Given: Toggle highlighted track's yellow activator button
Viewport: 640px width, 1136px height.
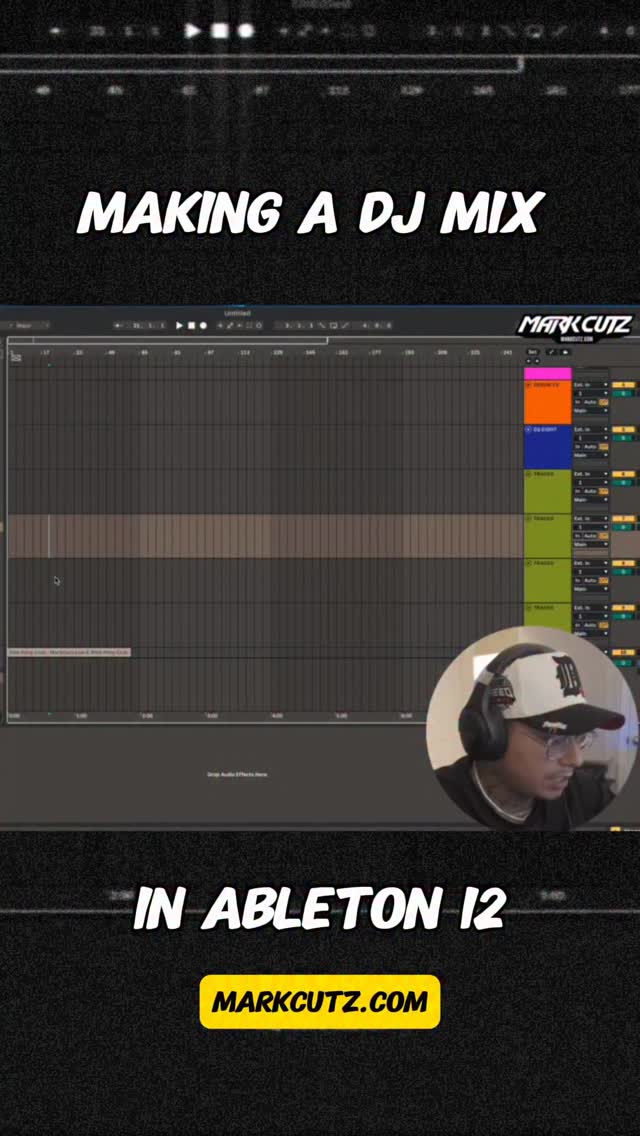Looking at the screenshot, I should [623, 519].
